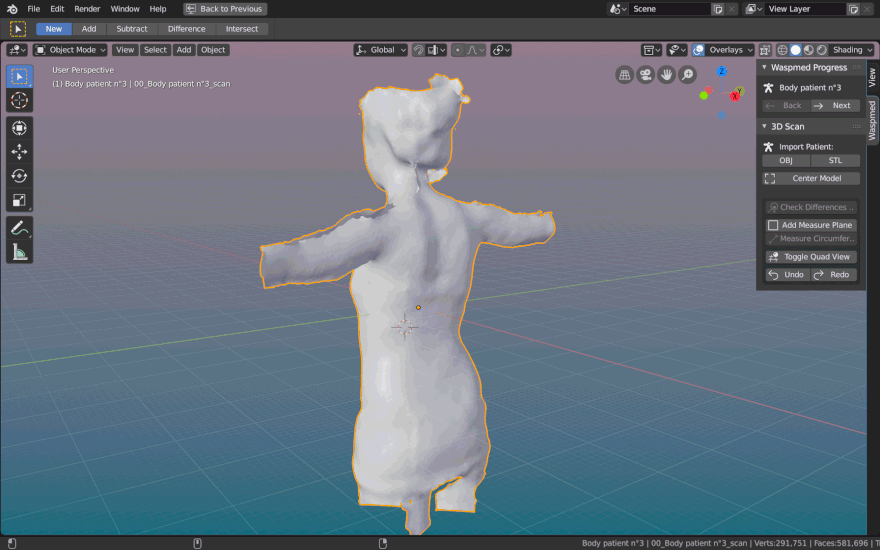The width and height of the screenshot is (880, 550).
Task: Click the 3D cursor crosshair in viewport
Action: point(405,327)
